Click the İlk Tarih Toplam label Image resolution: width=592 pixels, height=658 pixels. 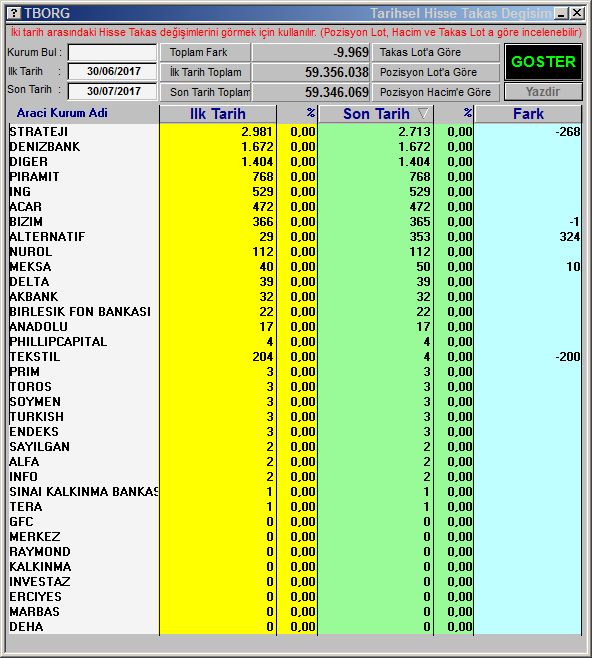[205, 72]
